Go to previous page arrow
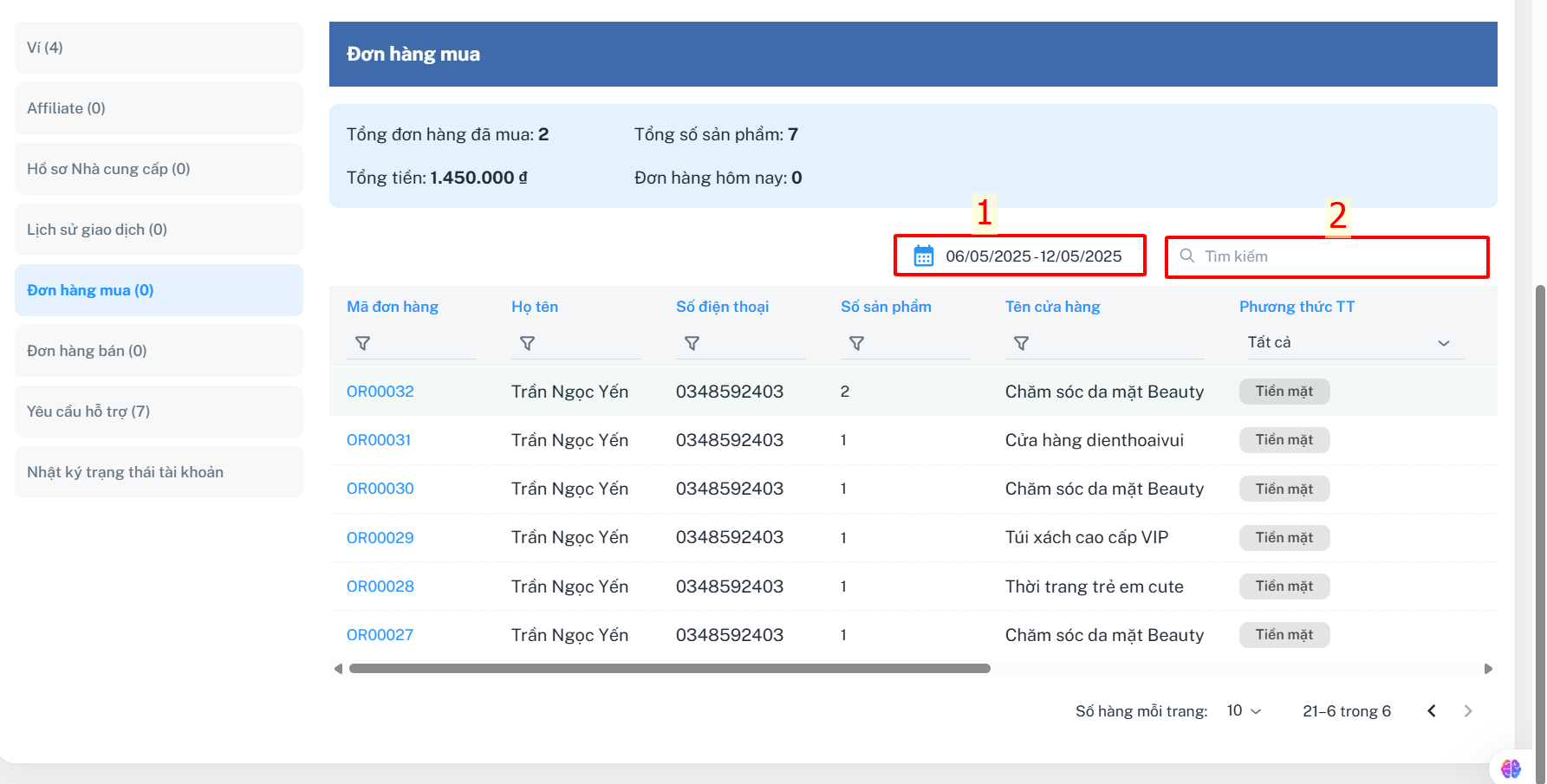1547x784 pixels. [1432, 711]
